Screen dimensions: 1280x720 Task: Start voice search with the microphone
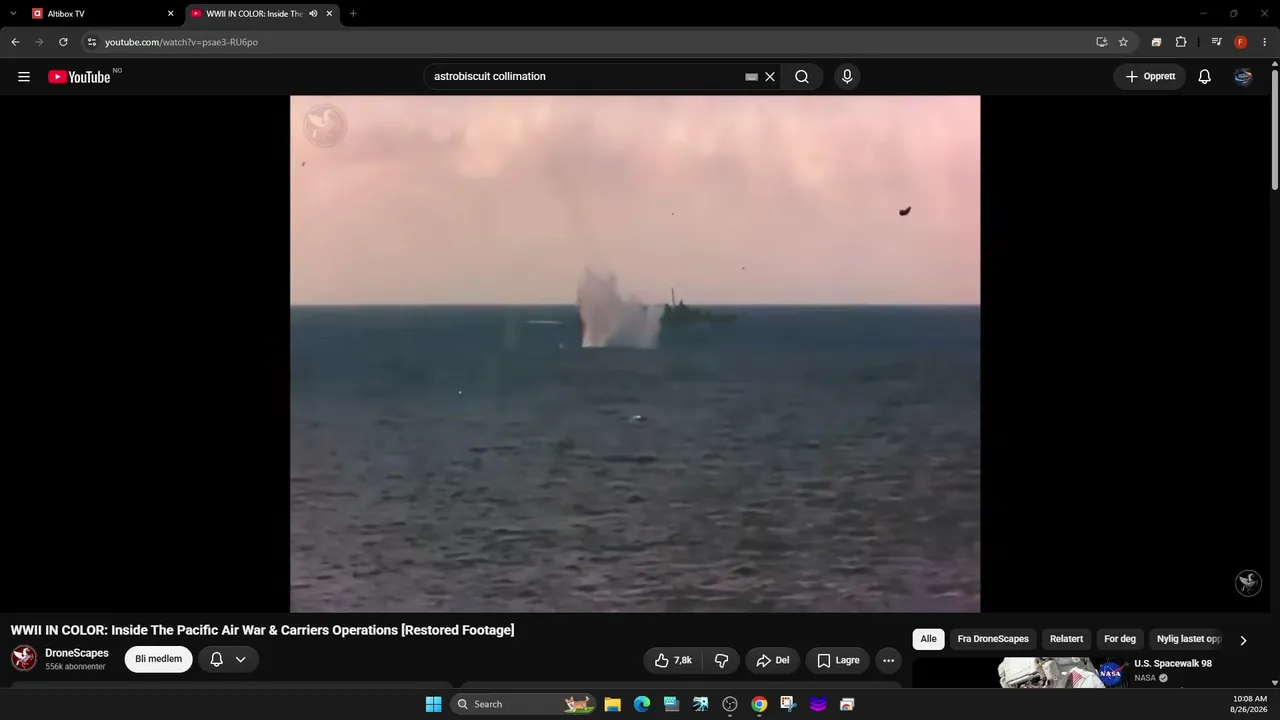click(x=847, y=77)
